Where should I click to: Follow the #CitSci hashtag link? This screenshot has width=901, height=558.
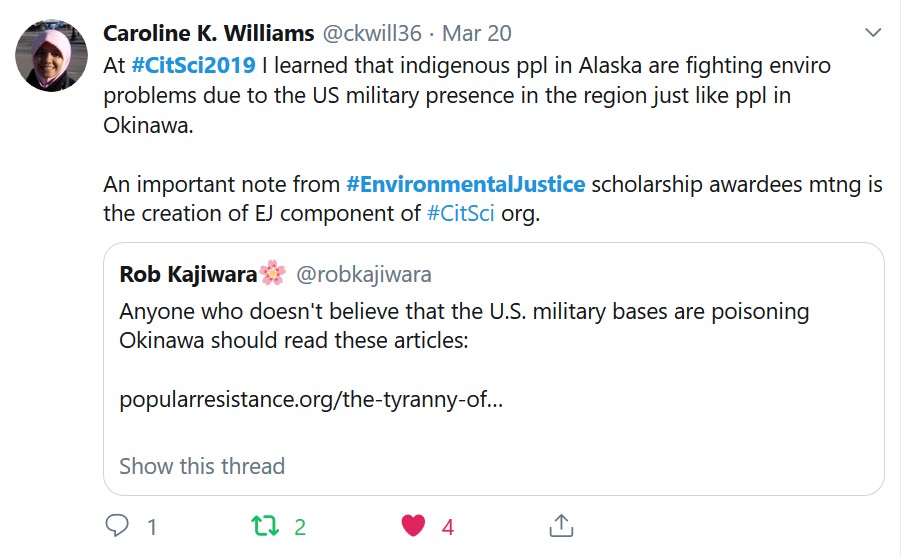coord(462,214)
